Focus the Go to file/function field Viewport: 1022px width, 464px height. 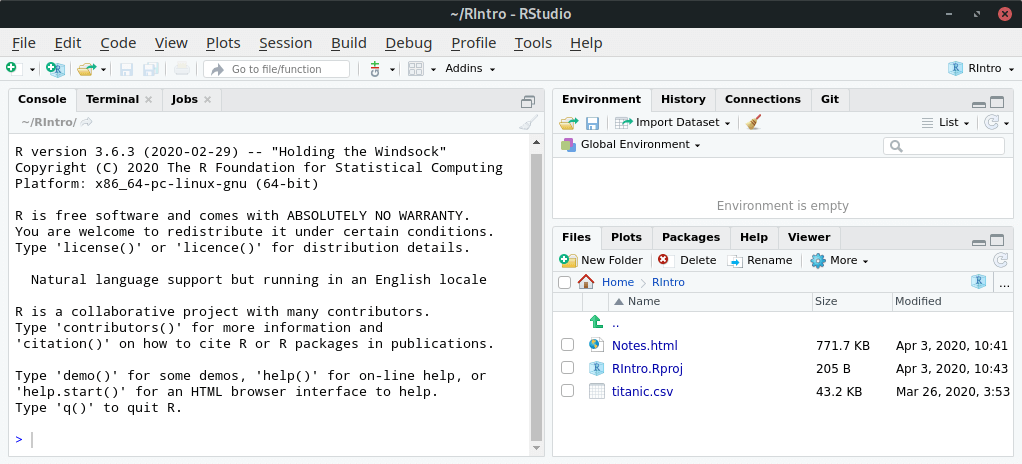pos(276,69)
